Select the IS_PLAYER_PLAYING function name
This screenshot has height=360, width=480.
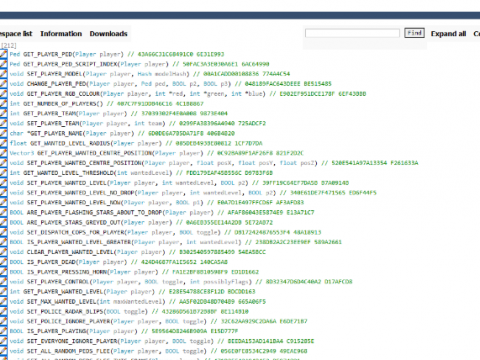pos(56,331)
